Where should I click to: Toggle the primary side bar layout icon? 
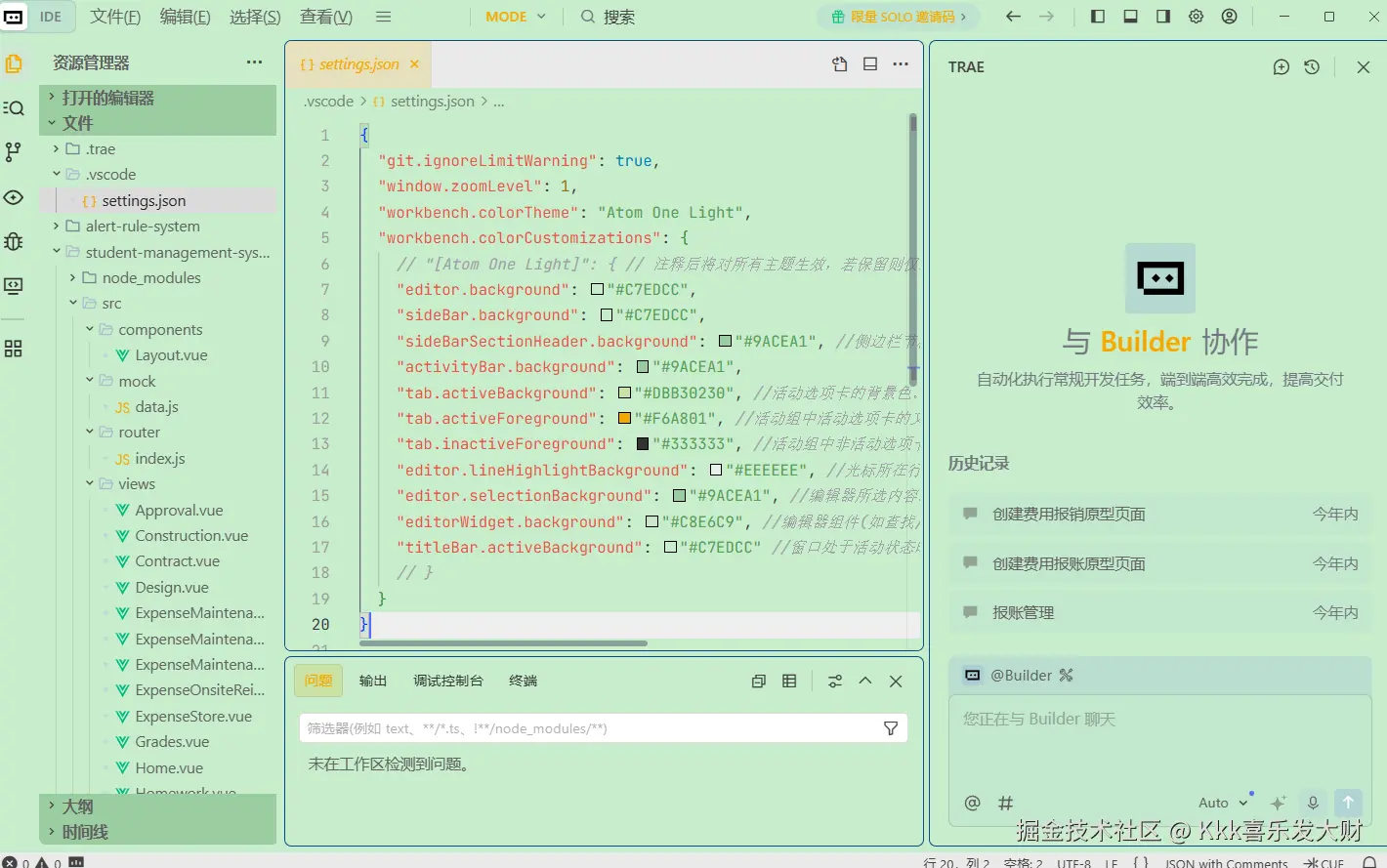pos(1098,17)
